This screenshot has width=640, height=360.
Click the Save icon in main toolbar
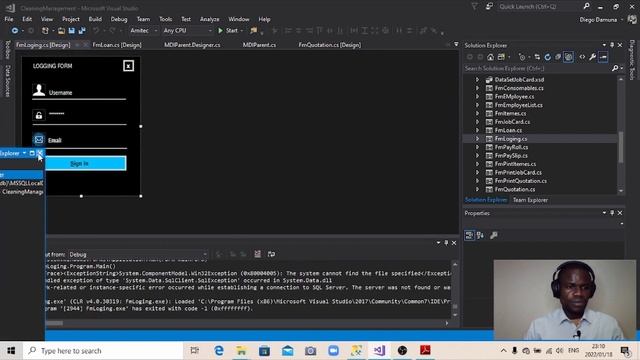click(71, 31)
